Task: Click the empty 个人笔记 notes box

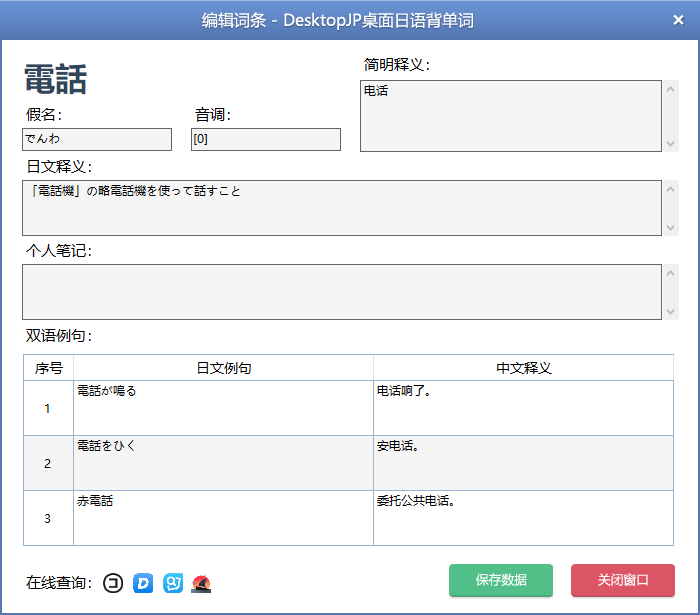Action: (340, 292)
